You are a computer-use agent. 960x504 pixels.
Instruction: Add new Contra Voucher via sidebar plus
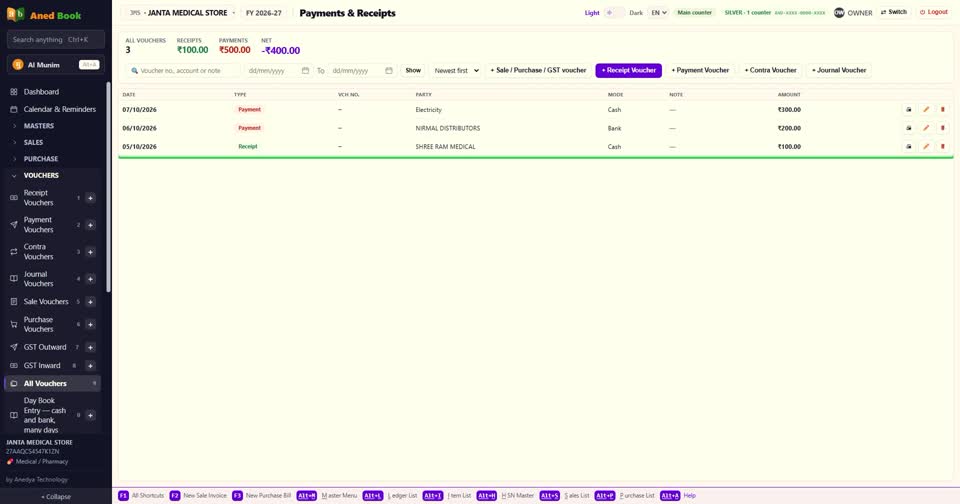90,252
